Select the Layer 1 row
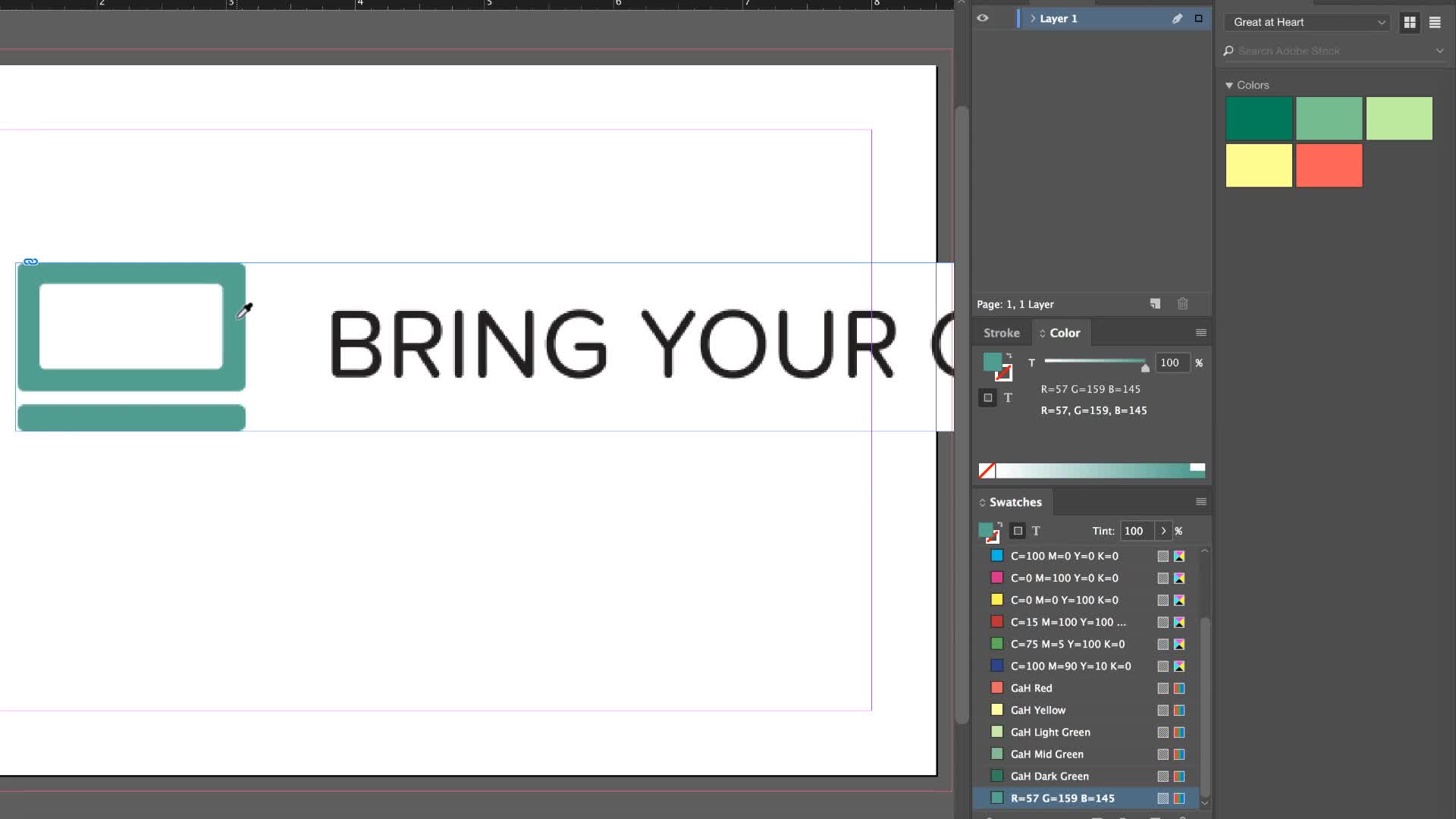Screen dimensions: 1456x819 (x=1092, y=18)
